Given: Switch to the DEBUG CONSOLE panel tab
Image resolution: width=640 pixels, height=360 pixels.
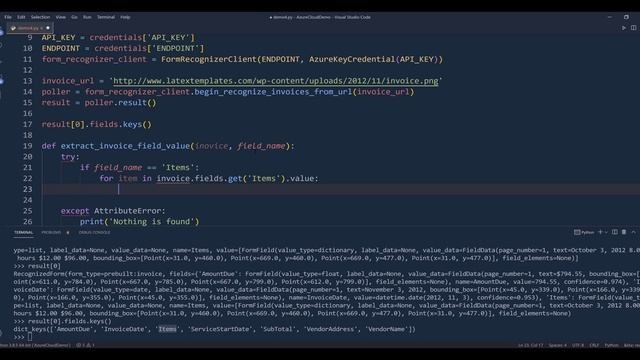Looking at the screenshot, I should click(x=94, y=232).
